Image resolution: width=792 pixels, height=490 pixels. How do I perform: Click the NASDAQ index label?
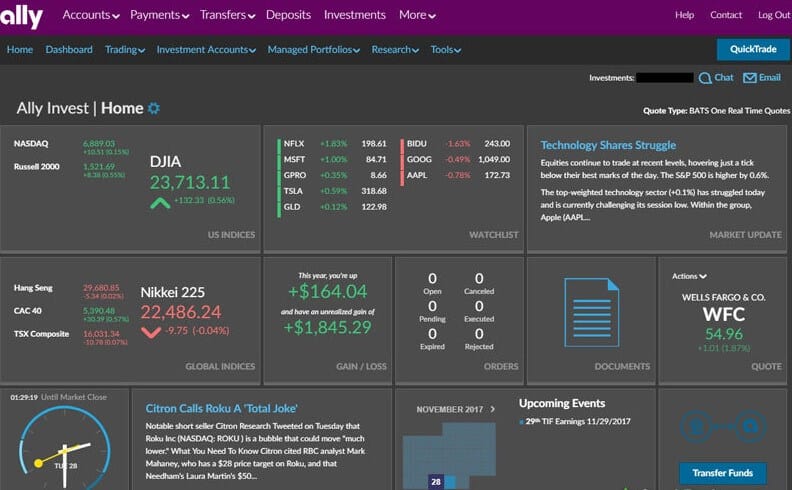click(31, 143)
